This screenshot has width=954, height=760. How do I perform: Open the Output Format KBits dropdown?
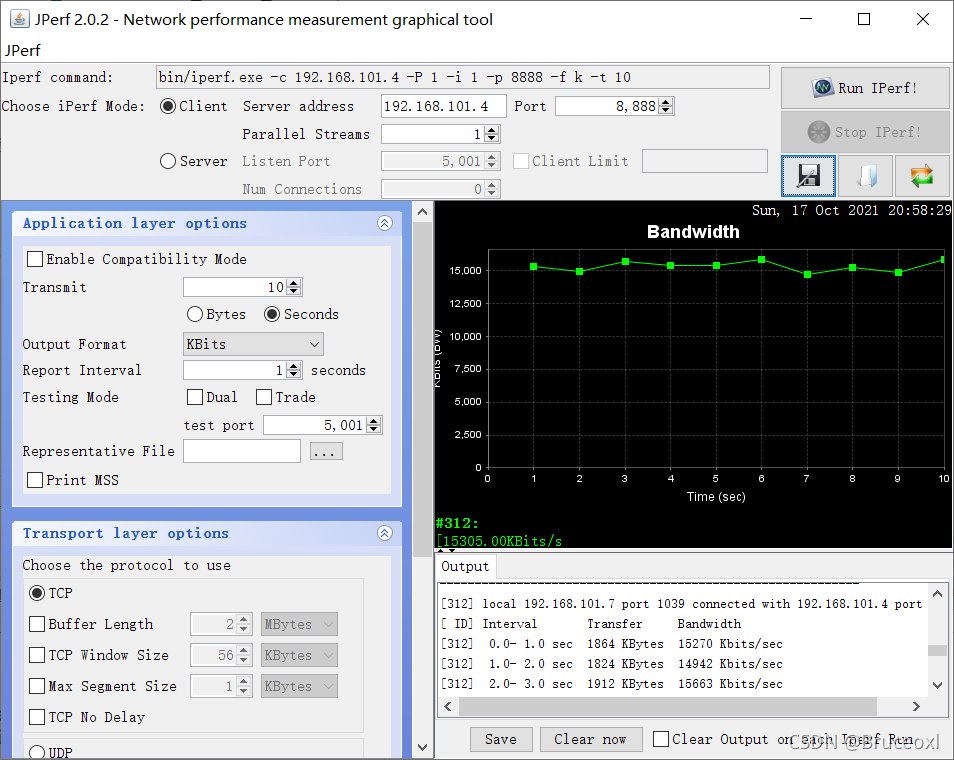click(253, 344)
